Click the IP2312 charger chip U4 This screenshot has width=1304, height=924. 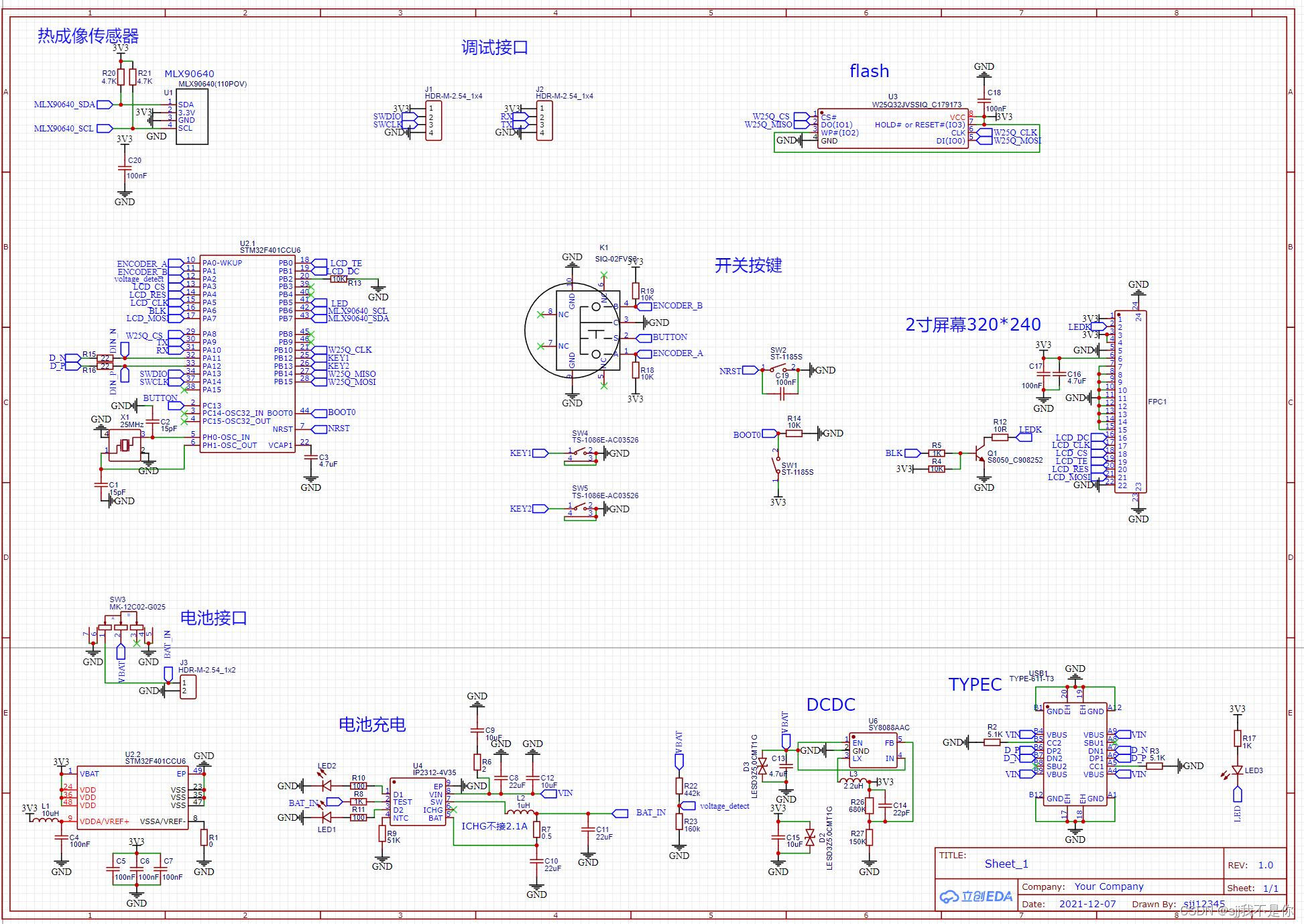click(418, 801)
